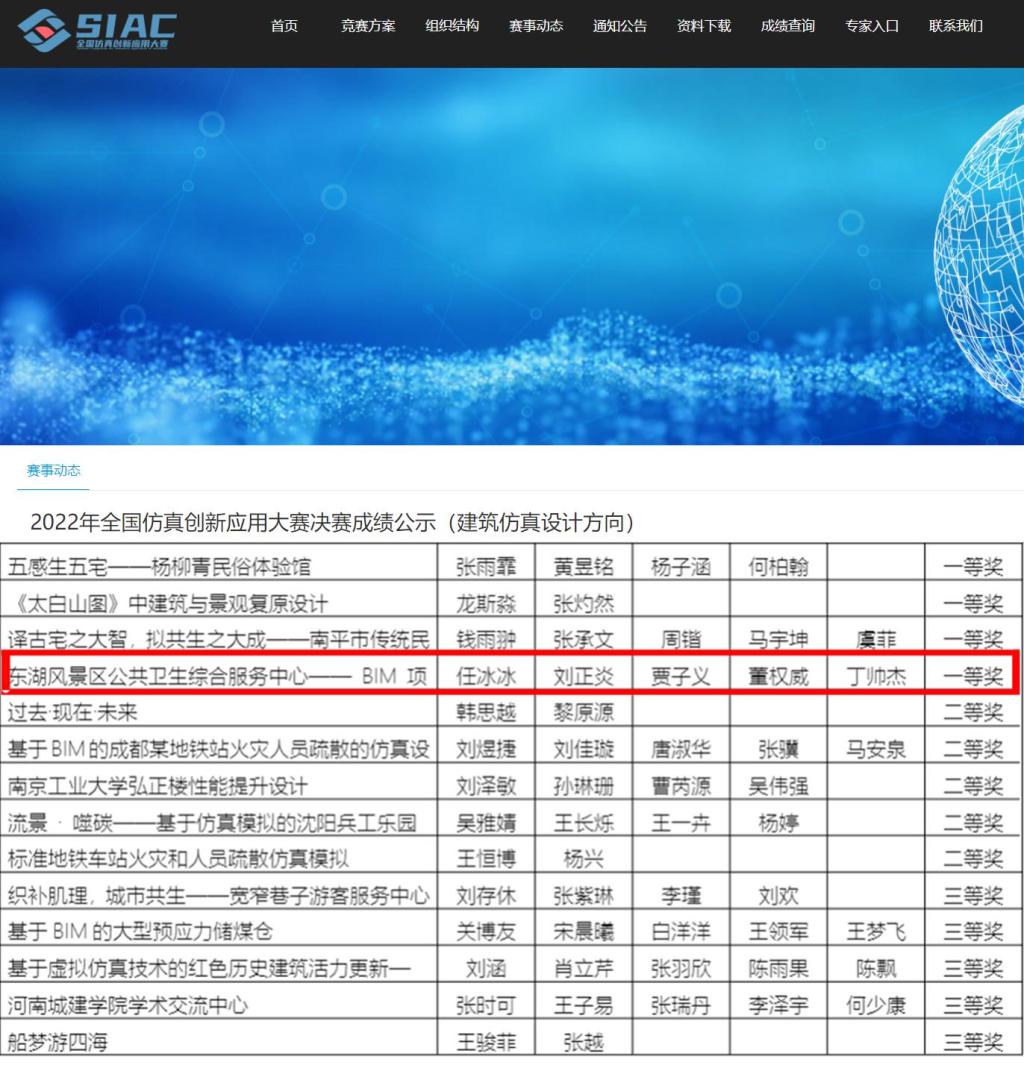Screen dimensions: 1024x1074
Task: Open the 成绩查询 menu item
Action: pyautogui.click(x=787, y=26)
